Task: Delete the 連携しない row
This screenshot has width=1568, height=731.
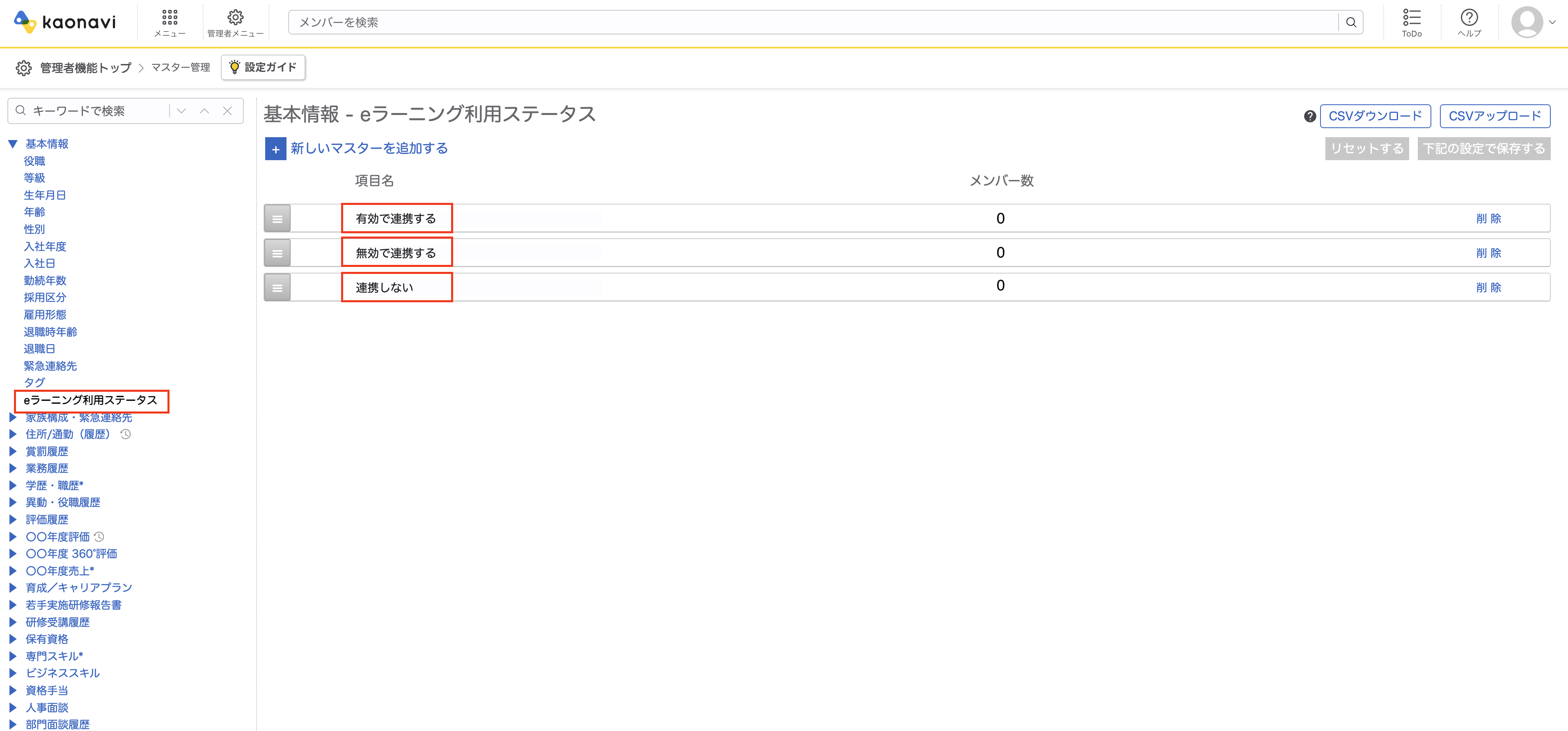Action: (x=1489, y=287)
